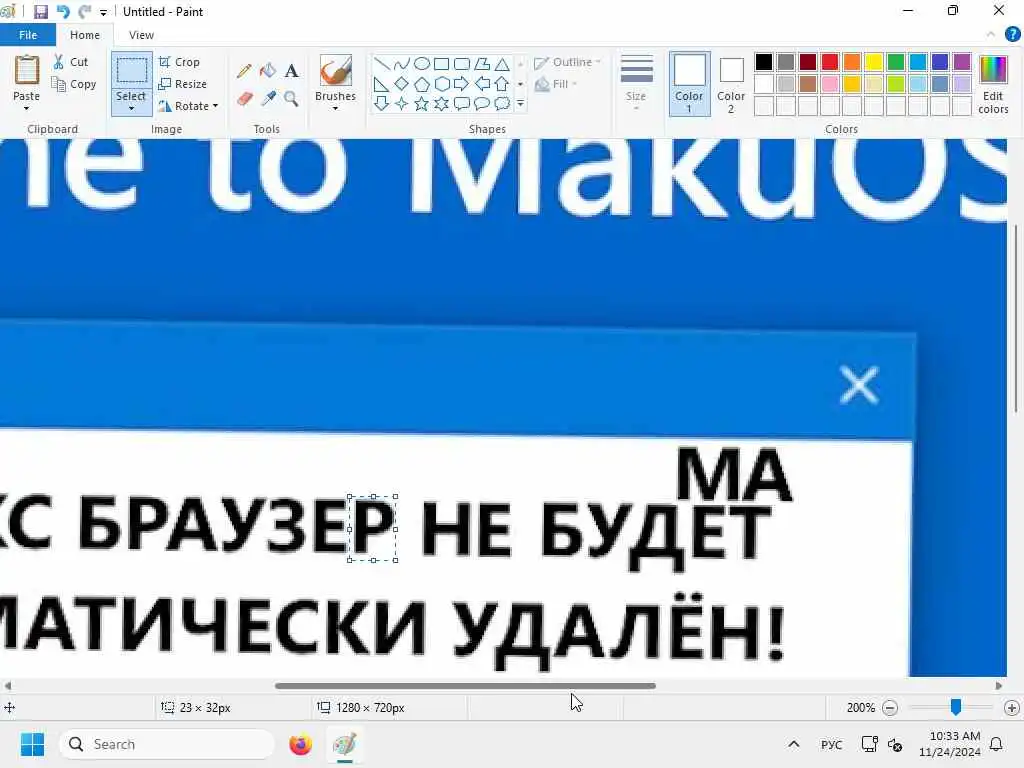
Task: Choose the Rounded rectangle shape
Action: tap(462, 64)
